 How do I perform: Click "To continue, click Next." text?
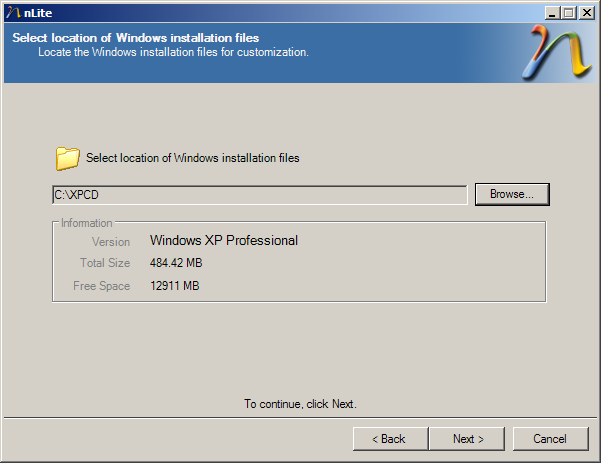(x=300, y=404)
